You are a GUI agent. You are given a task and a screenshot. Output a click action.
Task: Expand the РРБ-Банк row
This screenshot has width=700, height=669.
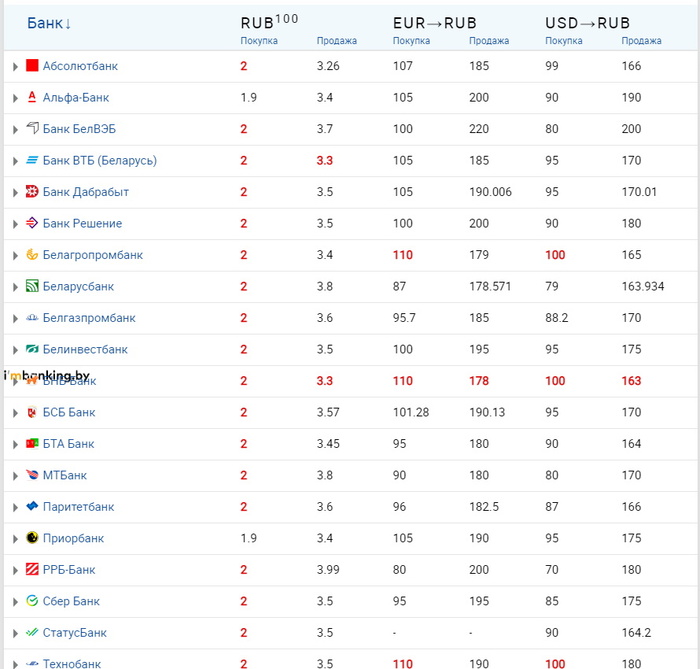(15, 570)
